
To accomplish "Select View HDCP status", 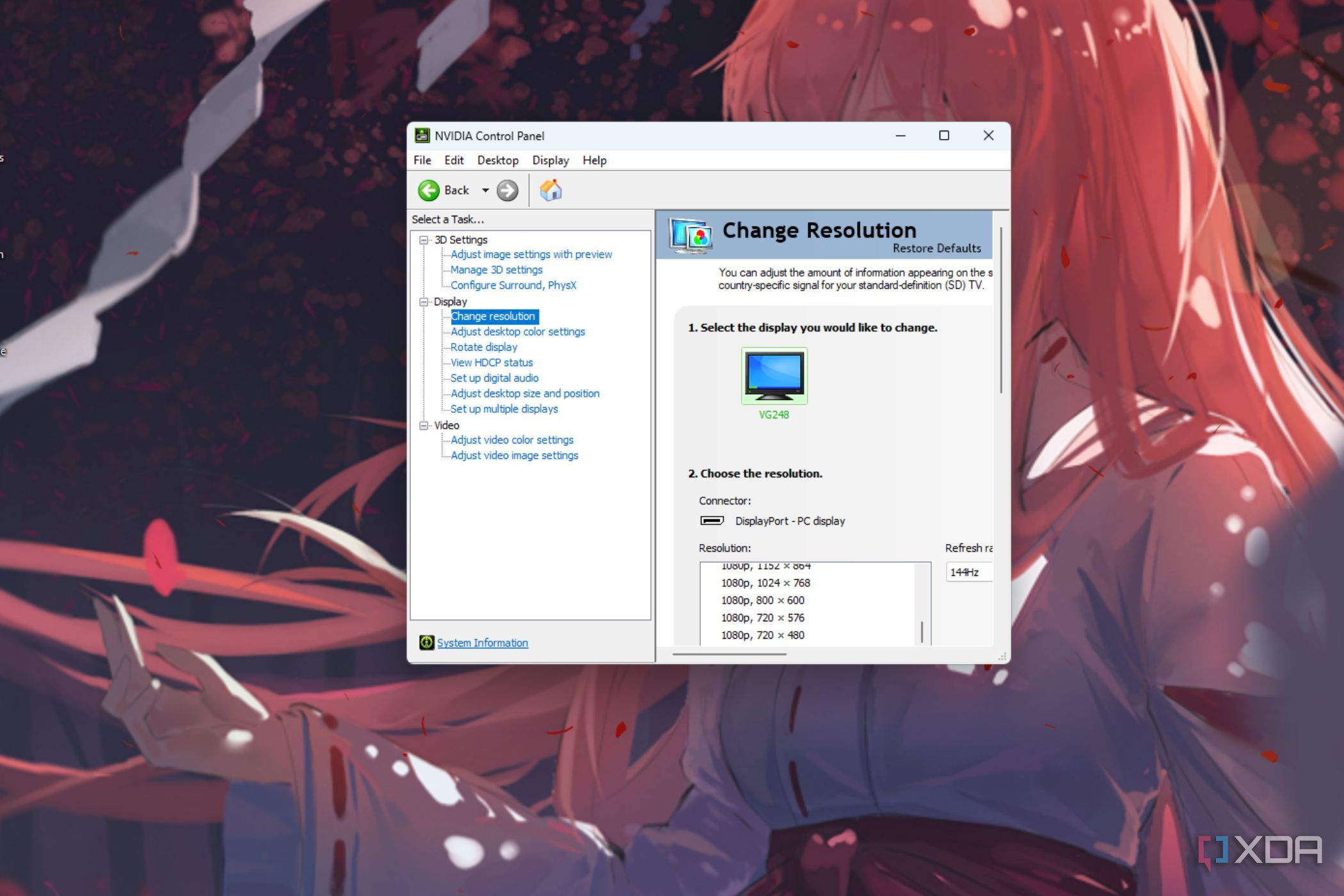I will click(x=492, y=362).
